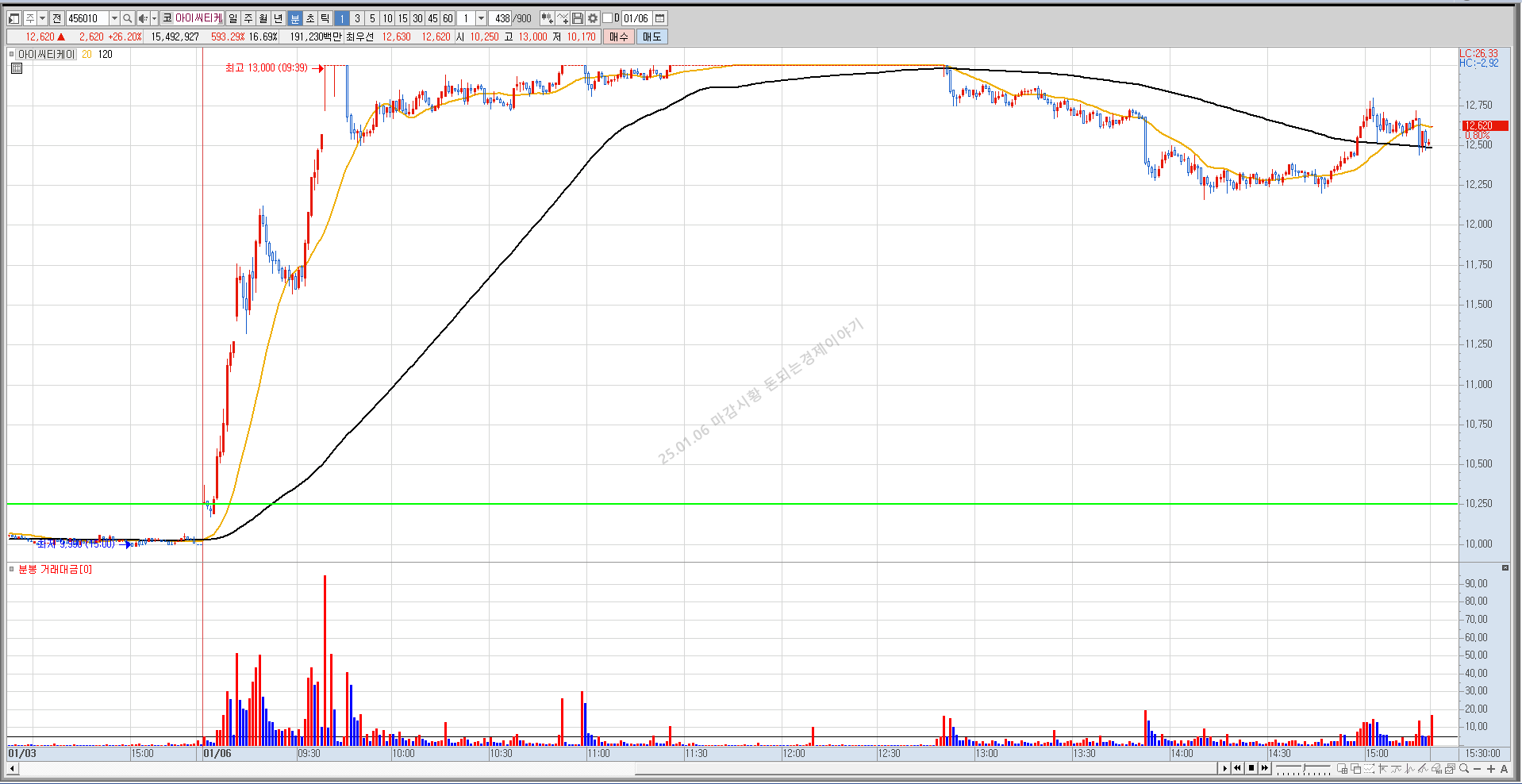Click the data grid icon under stock name

click(x=17, y=68)
